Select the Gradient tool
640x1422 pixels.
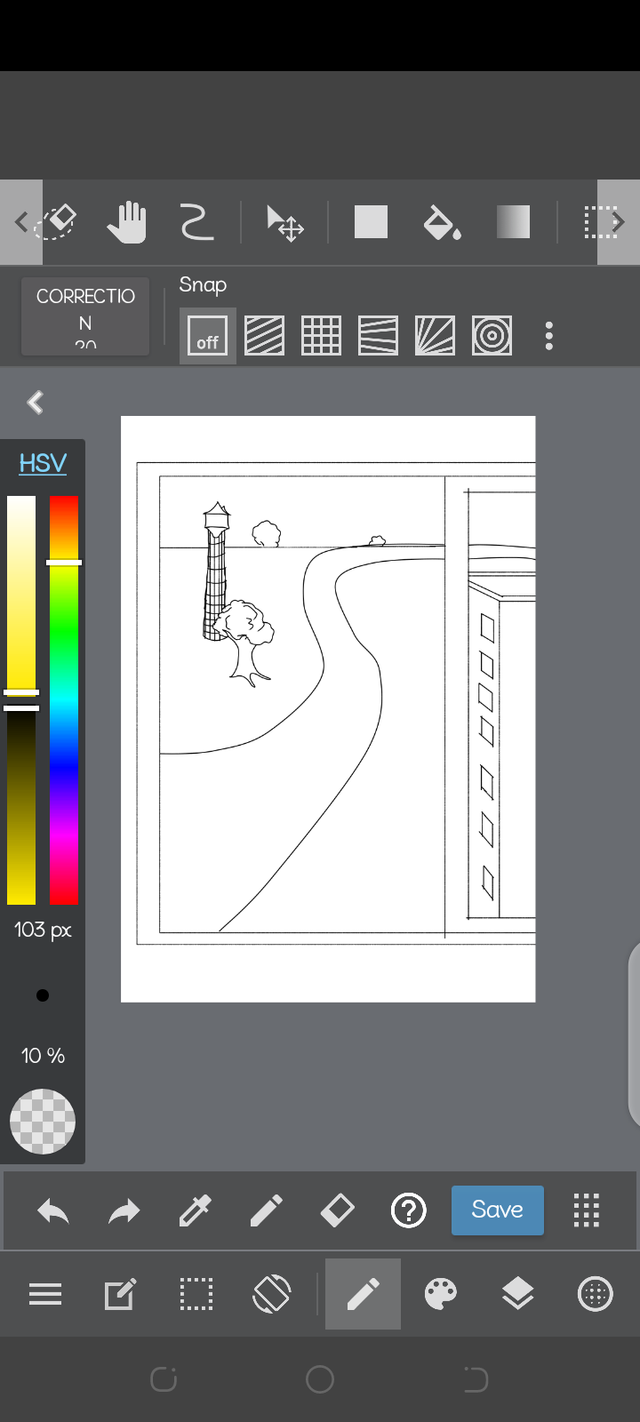click(x=513, y=222)
